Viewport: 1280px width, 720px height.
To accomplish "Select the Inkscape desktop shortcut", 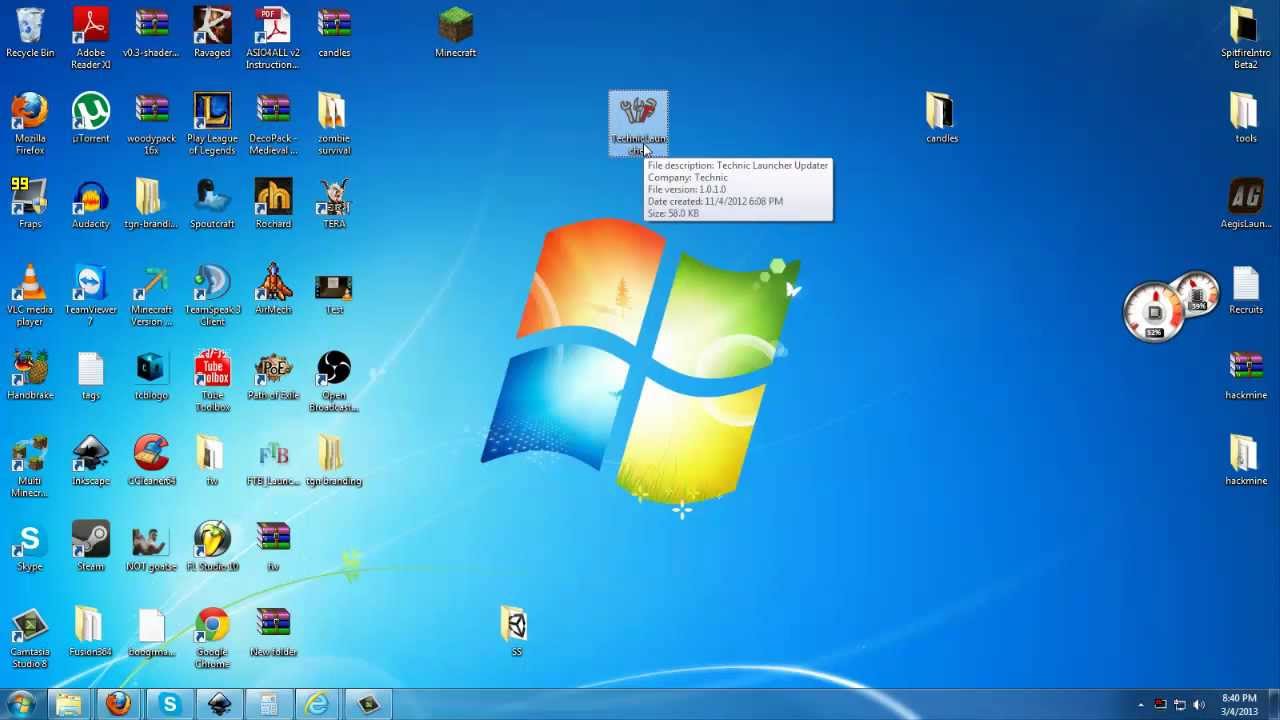I will tap(91, 461).
